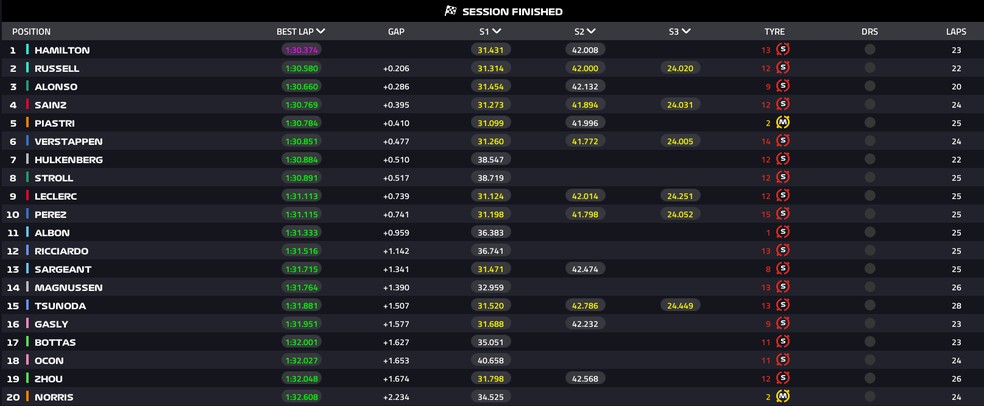Click Piastri's orange team color bar
The height and width of the screenshot is (406, 984).
click(x=28, y=122)
